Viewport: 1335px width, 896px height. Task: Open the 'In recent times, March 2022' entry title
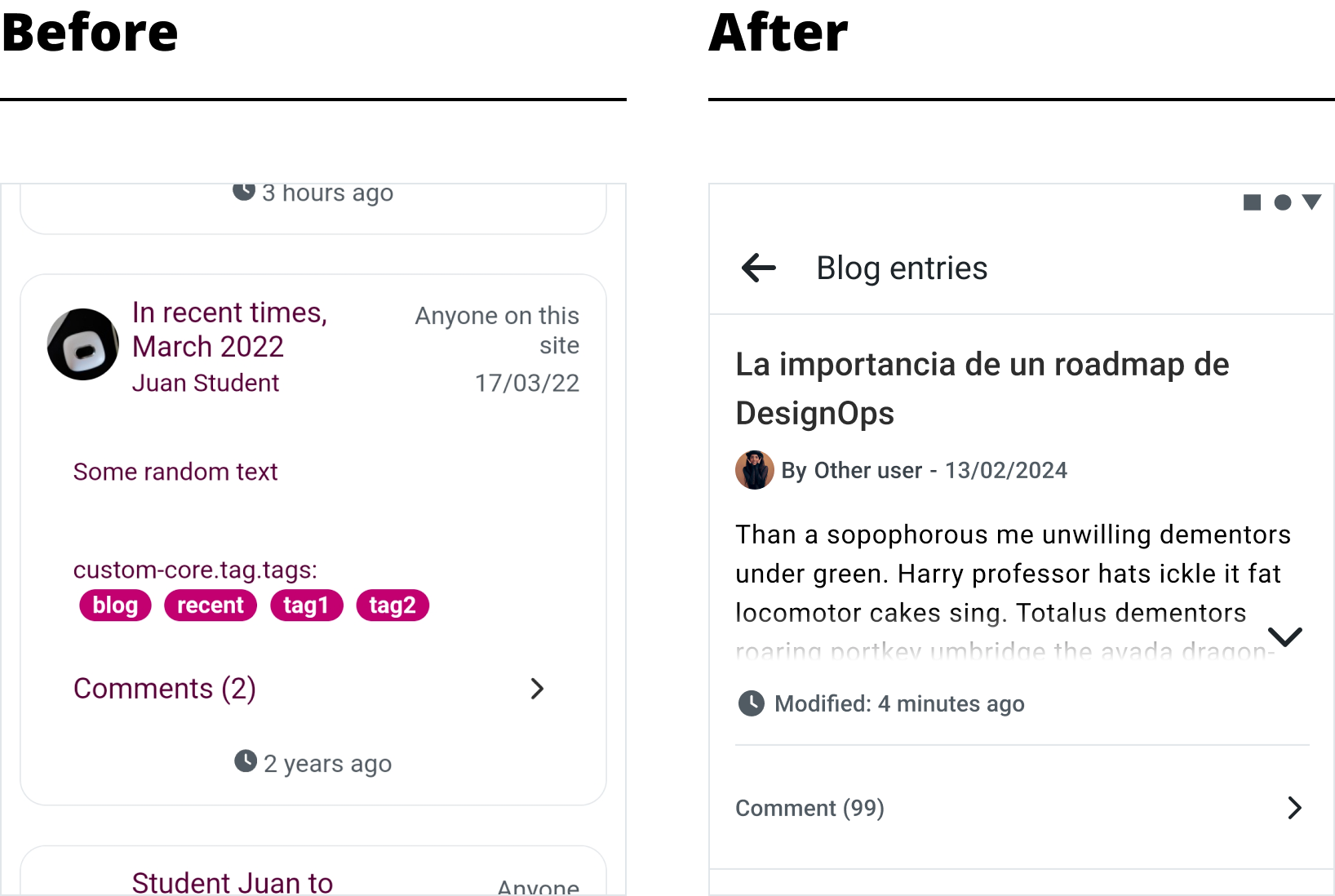tap(229, 330)
